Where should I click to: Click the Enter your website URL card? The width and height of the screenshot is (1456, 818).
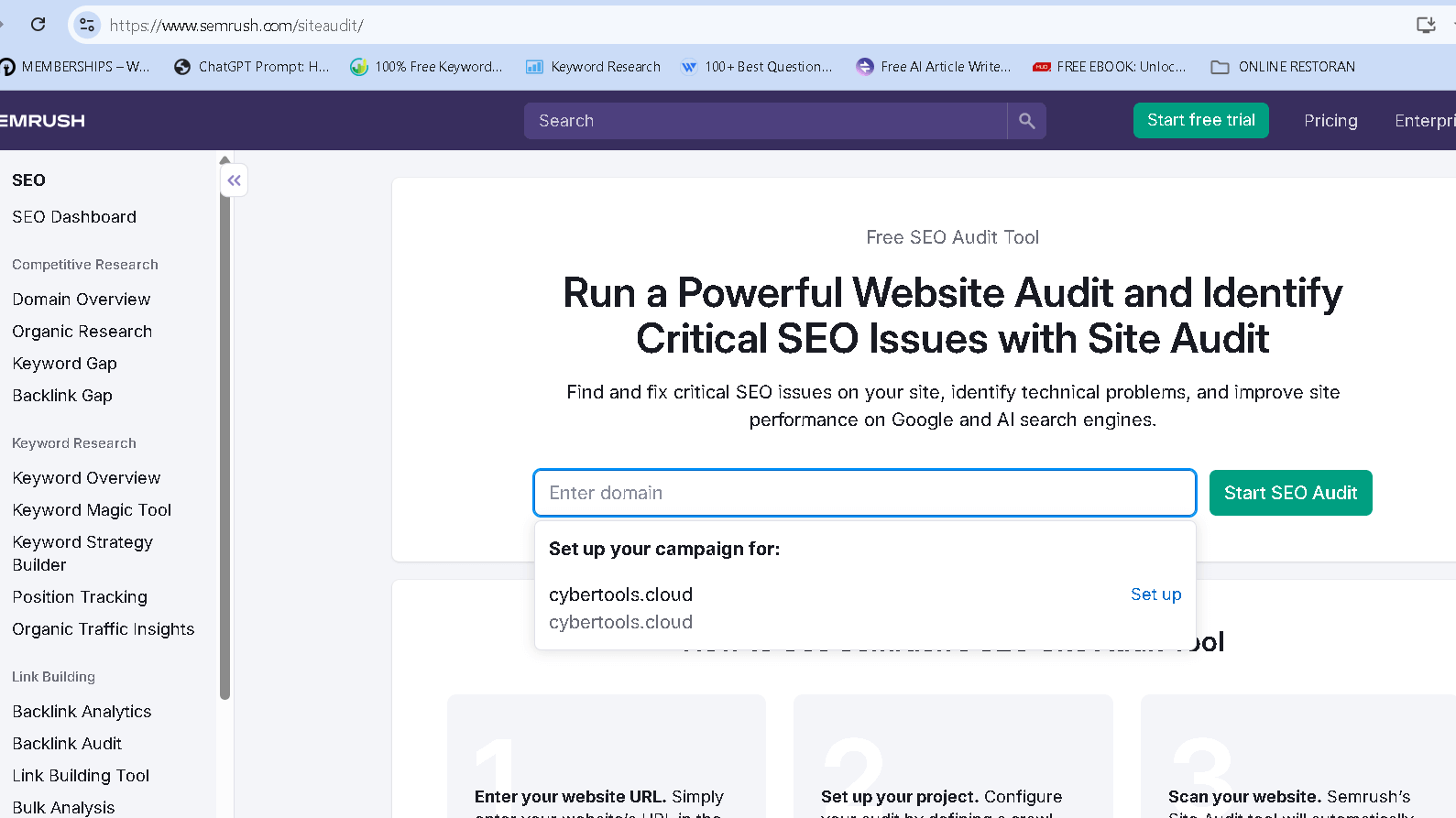[x=607, y=757]
